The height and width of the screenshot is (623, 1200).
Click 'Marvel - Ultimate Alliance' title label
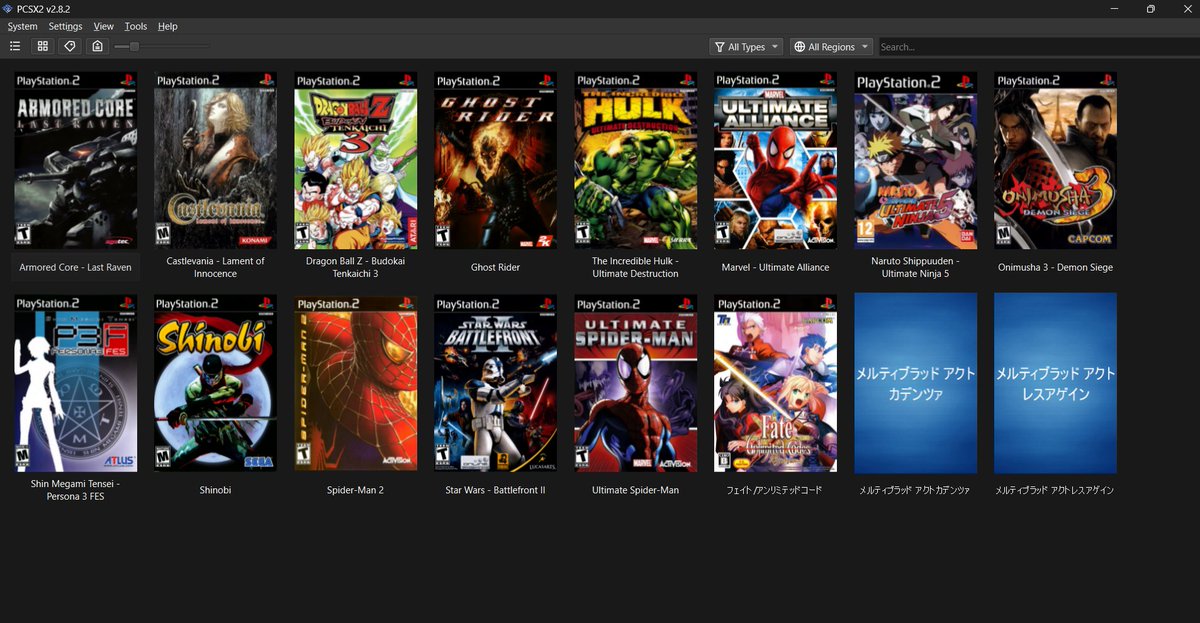pyautogui.click(x=775, y=267)
